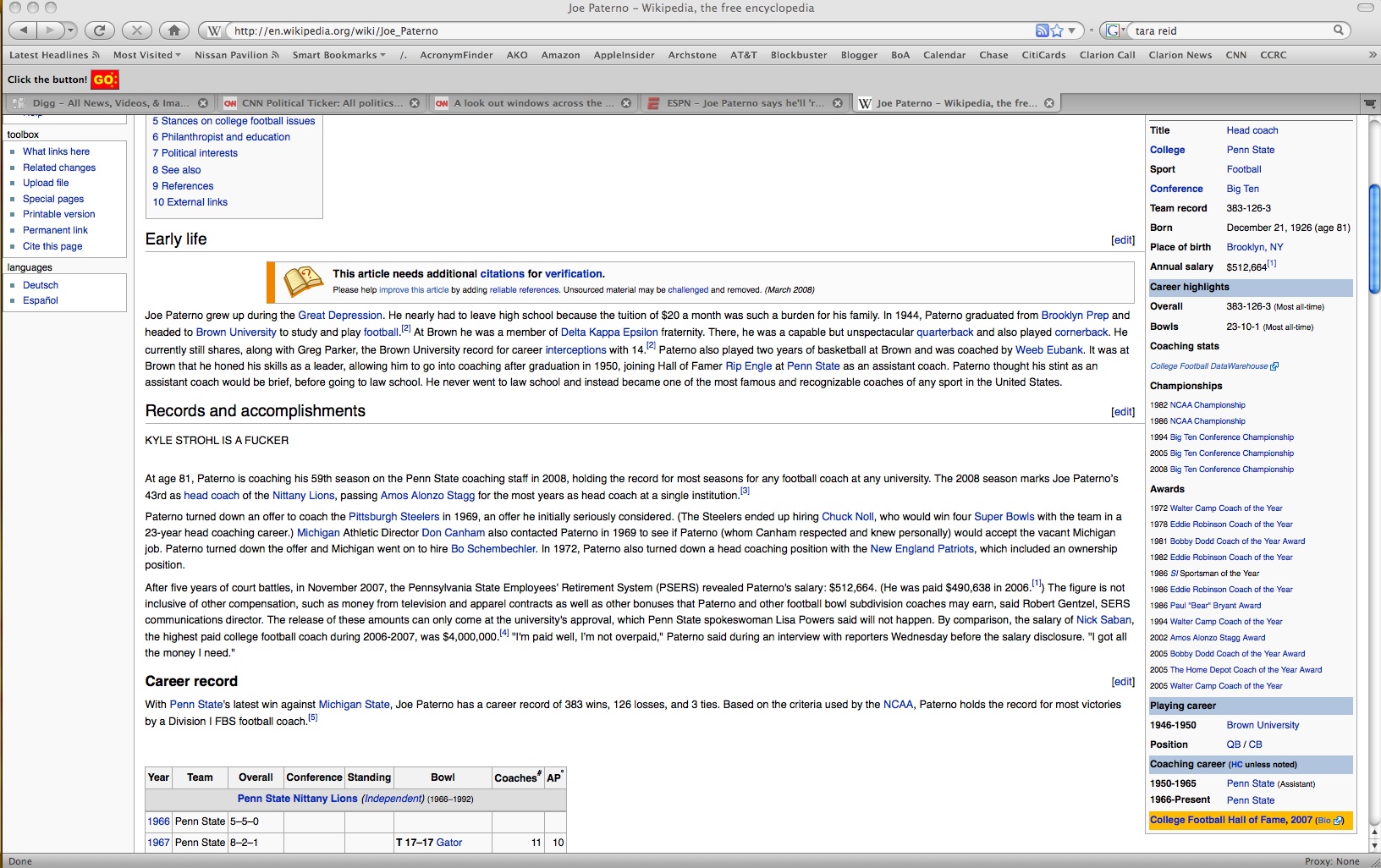Open the Great Depression link
The height and width of the screenshot is (868, 1381).
pos(340,316)
